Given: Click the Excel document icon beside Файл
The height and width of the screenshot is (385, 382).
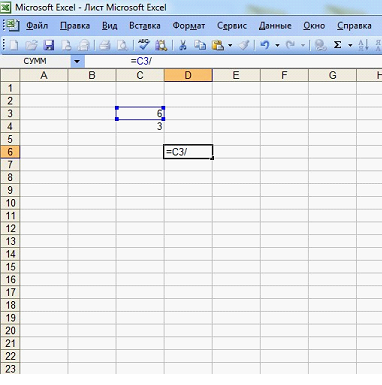Looking at the screenshot, I should pyautogui.click(x=13, y=25).
